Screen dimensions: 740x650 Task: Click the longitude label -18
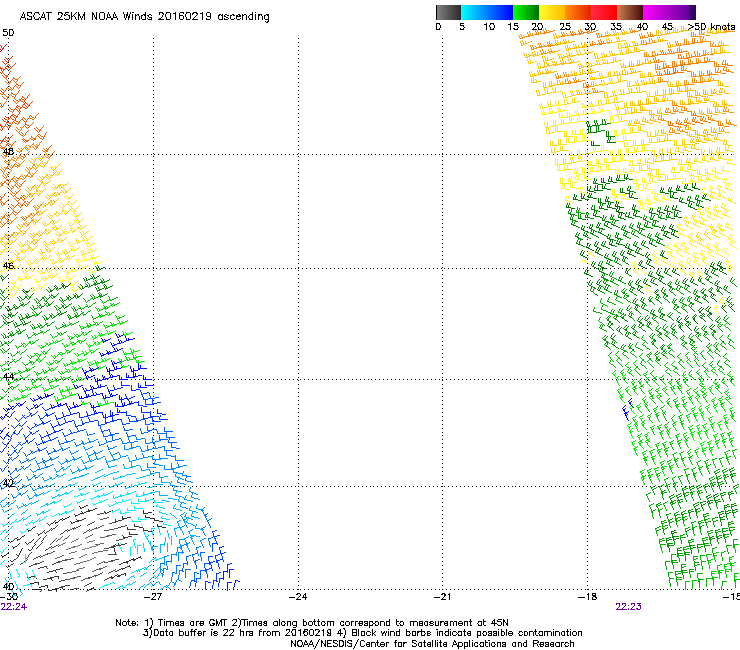[x=587, y=597]
